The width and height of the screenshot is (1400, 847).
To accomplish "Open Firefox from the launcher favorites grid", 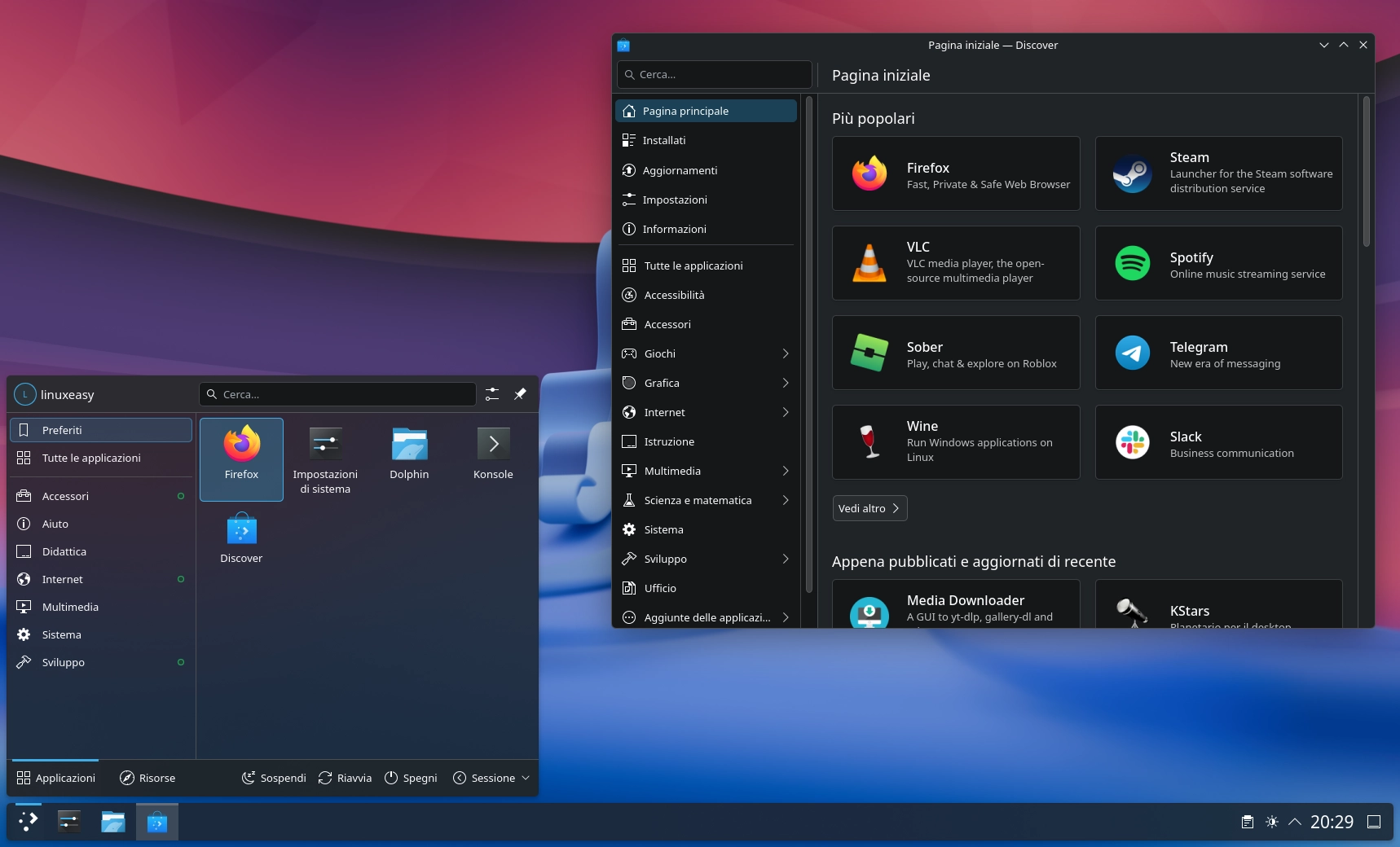I will (x=241, y=459).
